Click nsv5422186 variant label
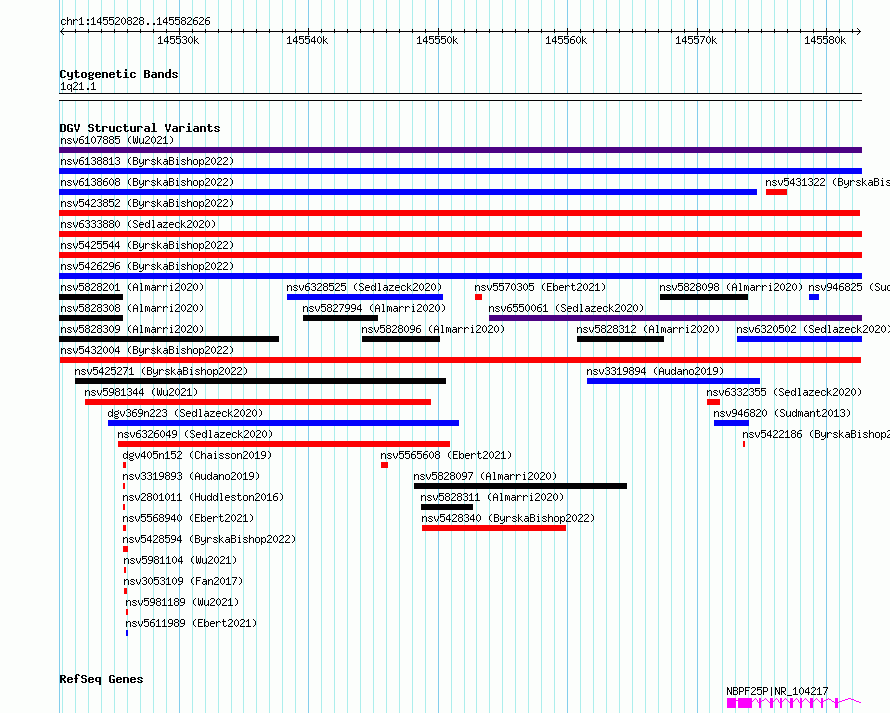This screenshot has width=890, height=713. [816, 434]
